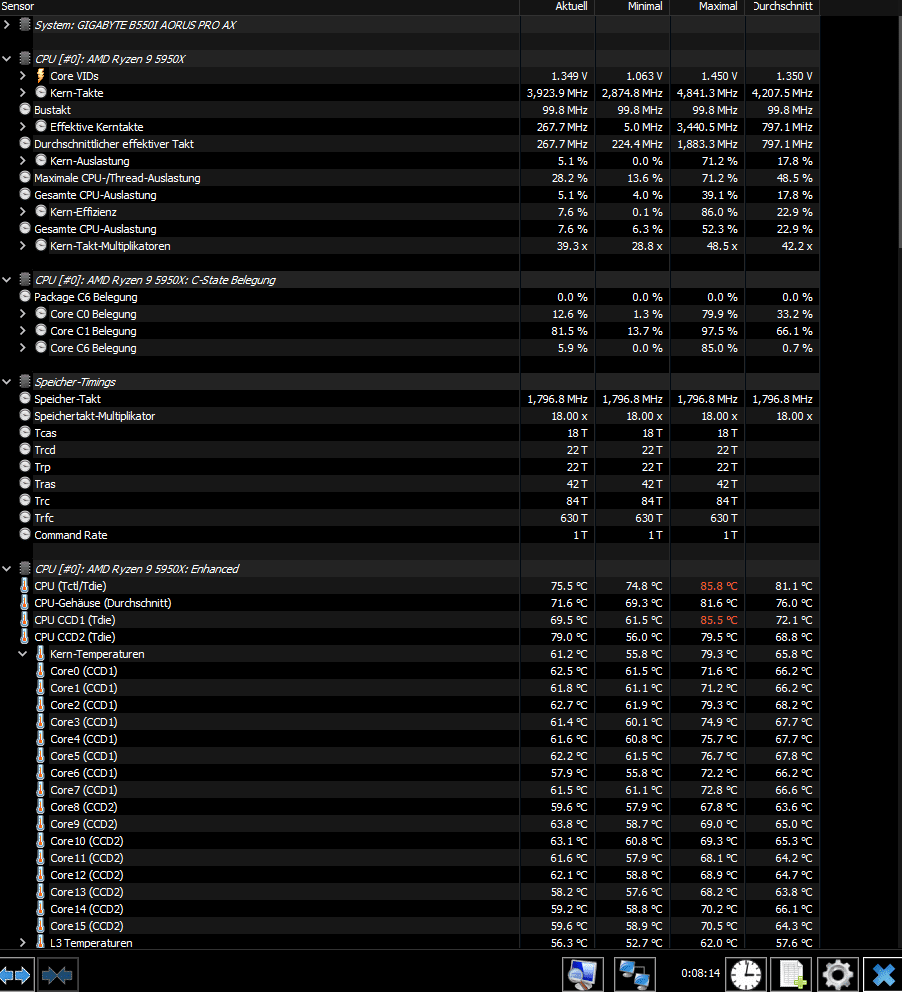The height and width of the screenshot is (992, 902).
Task: Expand the L3 Temperaturen row
Action: 23,943
